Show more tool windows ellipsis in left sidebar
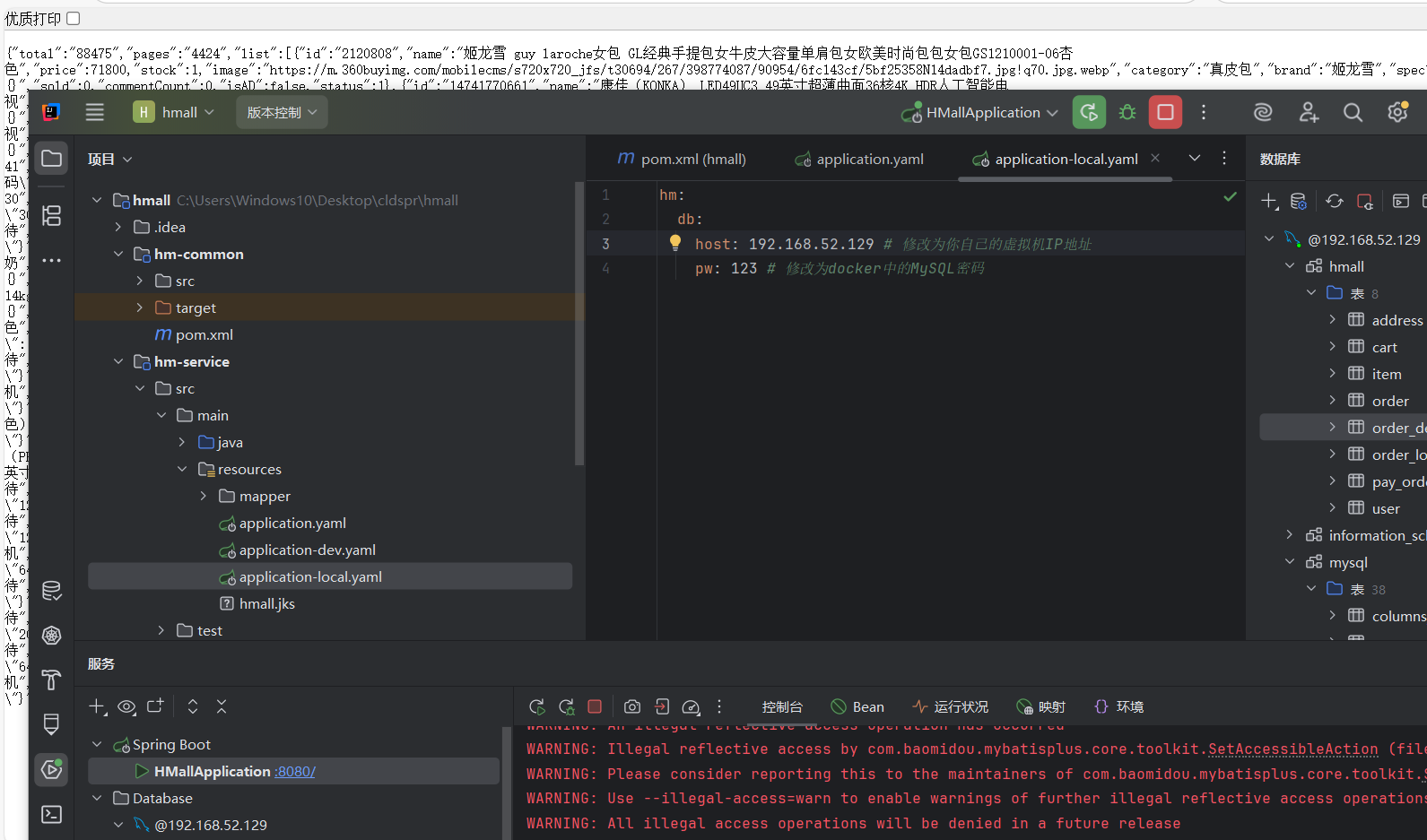The width and height of the screenshot is (1427, 840). tap(52, 260)
